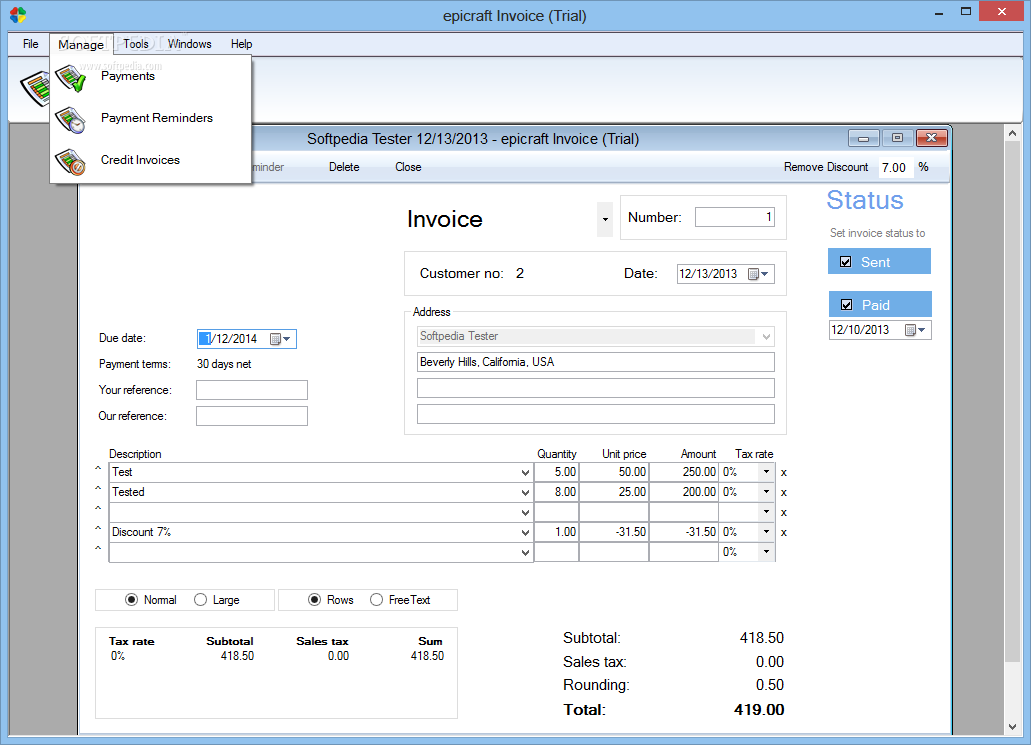Viewport: 1031px width, 745px height.
Task: Select the Large size radio button
Action: [x=201, y=600]
